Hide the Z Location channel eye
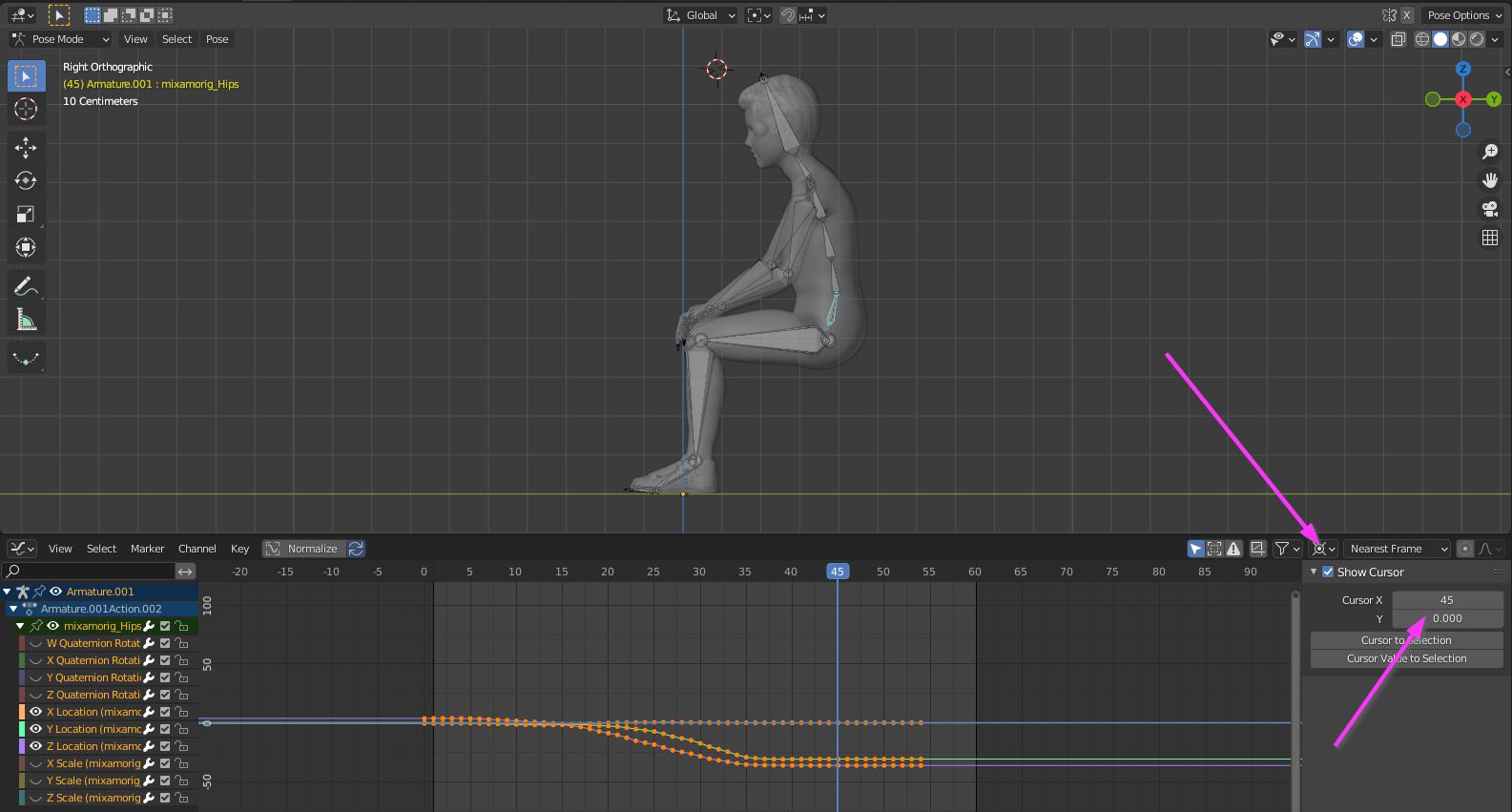The height and width of the screenshot is (812, 1512). click(x=36, y=746)
